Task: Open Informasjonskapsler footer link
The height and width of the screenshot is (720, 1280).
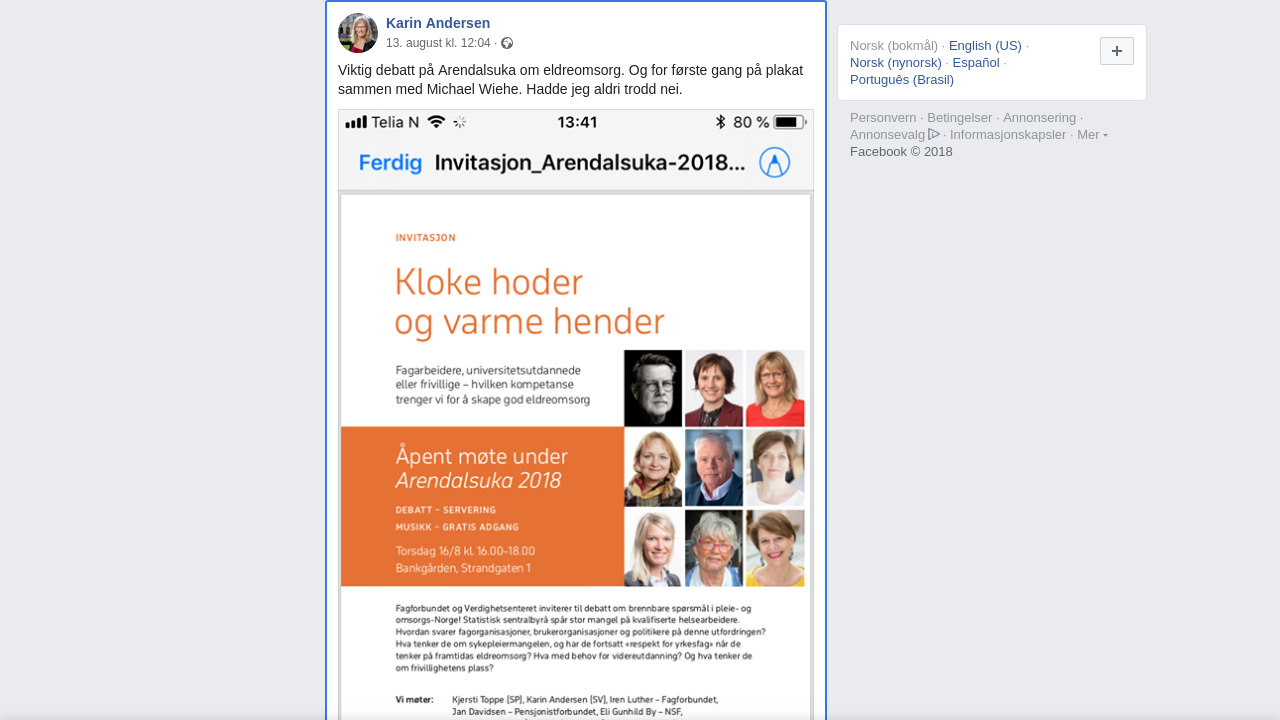Action: click(1008, 135)
